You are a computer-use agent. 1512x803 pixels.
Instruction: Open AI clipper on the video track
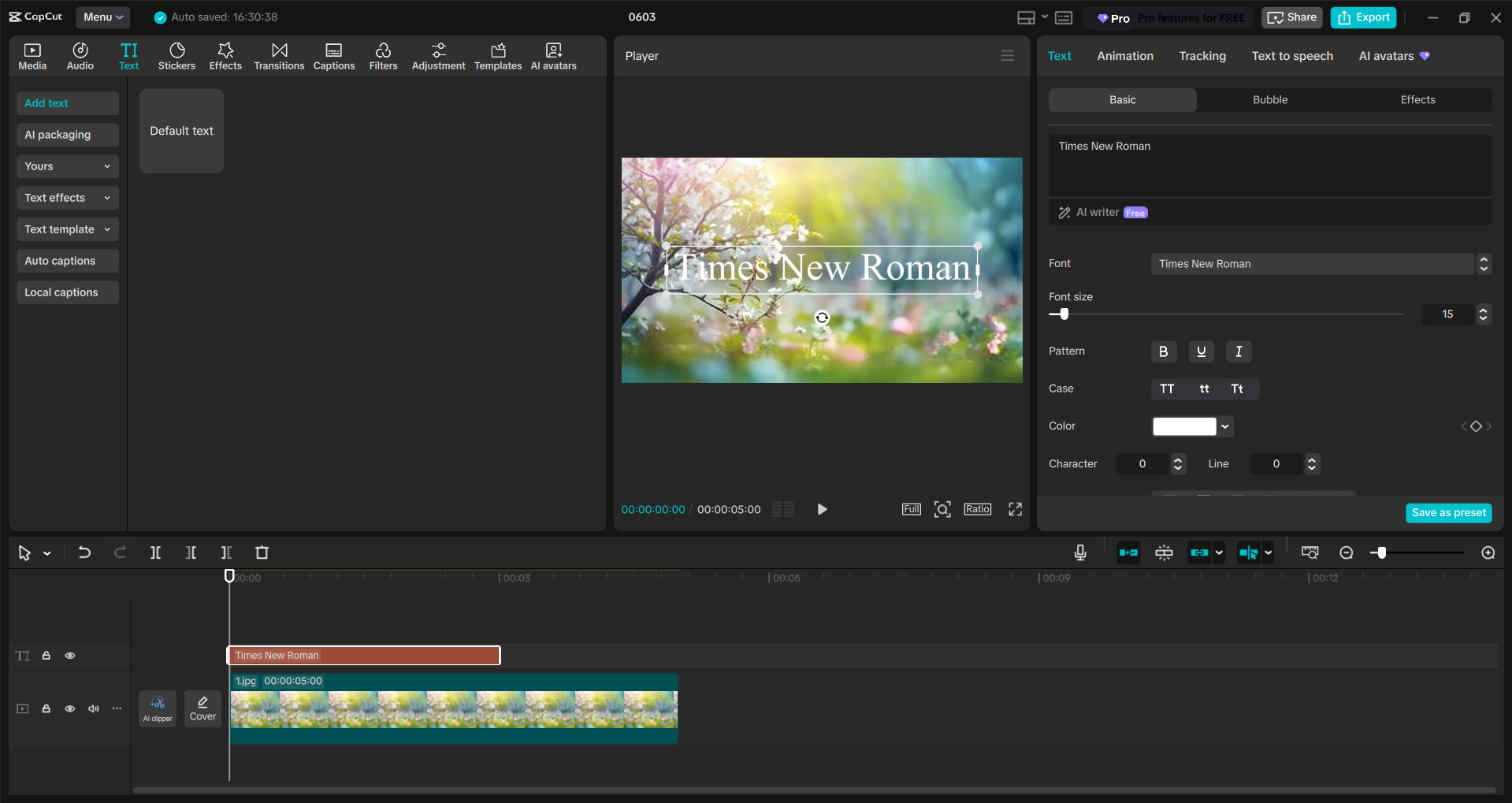pos(157,708)
